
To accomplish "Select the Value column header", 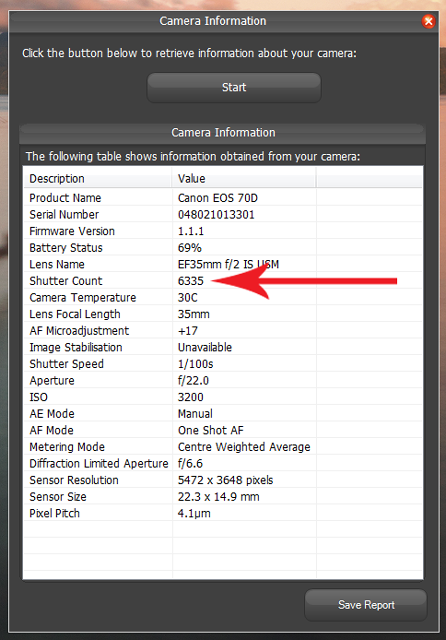I will [x=244, y=179].
